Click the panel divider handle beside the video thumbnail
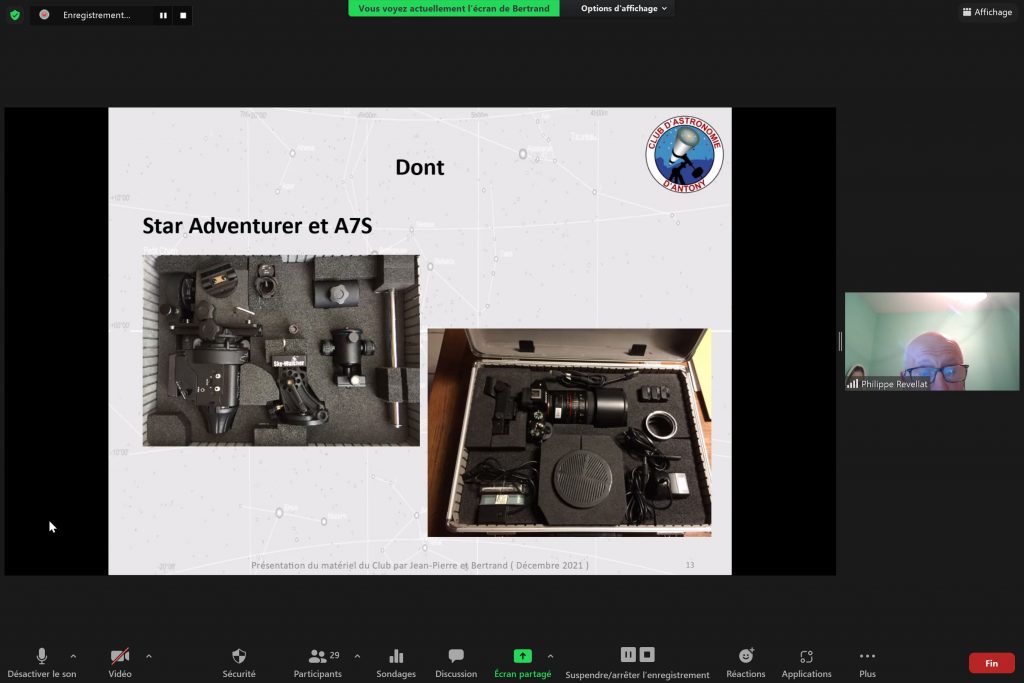Image resolution: width=1024 pixels, height=683 pixels. coord(840,341)
